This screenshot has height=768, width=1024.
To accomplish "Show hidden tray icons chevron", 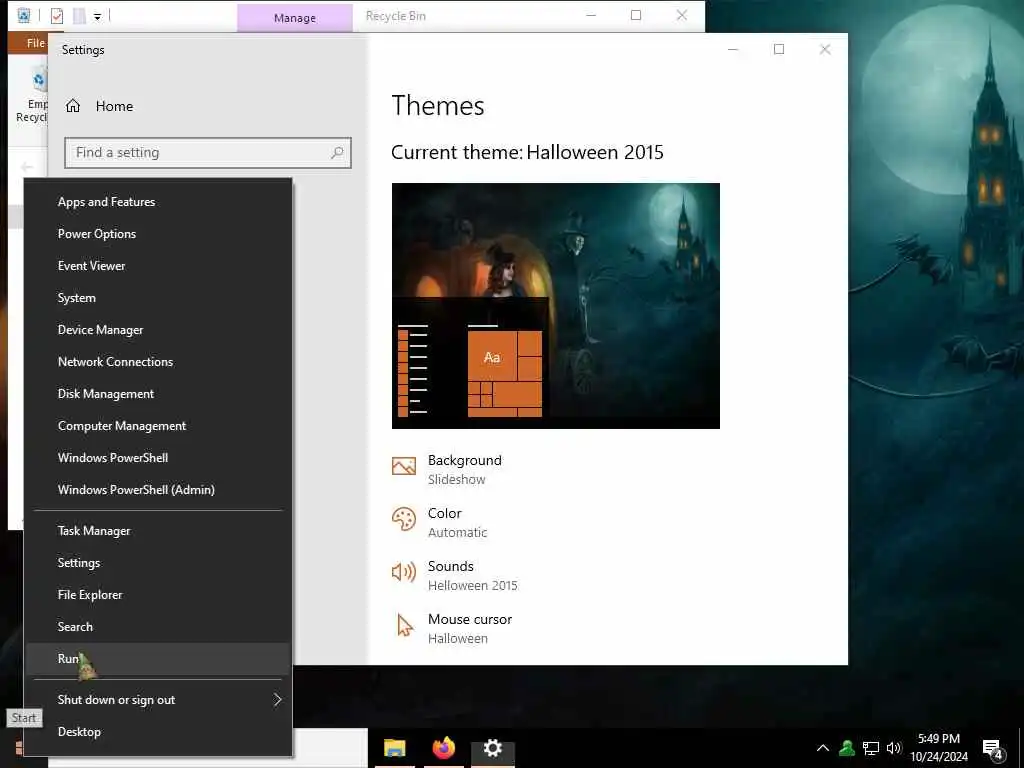I will click(823, 748).
